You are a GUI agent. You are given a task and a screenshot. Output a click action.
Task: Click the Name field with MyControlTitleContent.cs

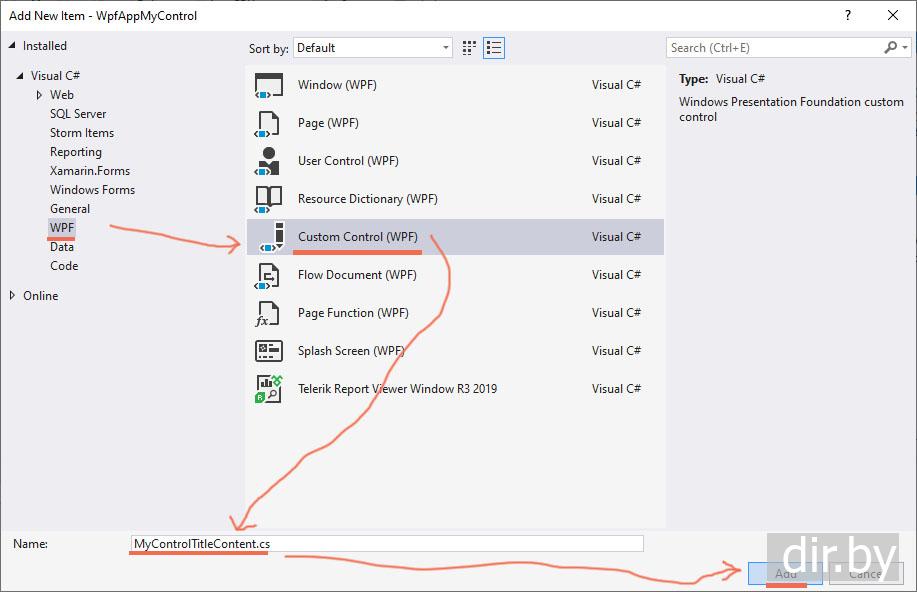click(x=387, y=543)
